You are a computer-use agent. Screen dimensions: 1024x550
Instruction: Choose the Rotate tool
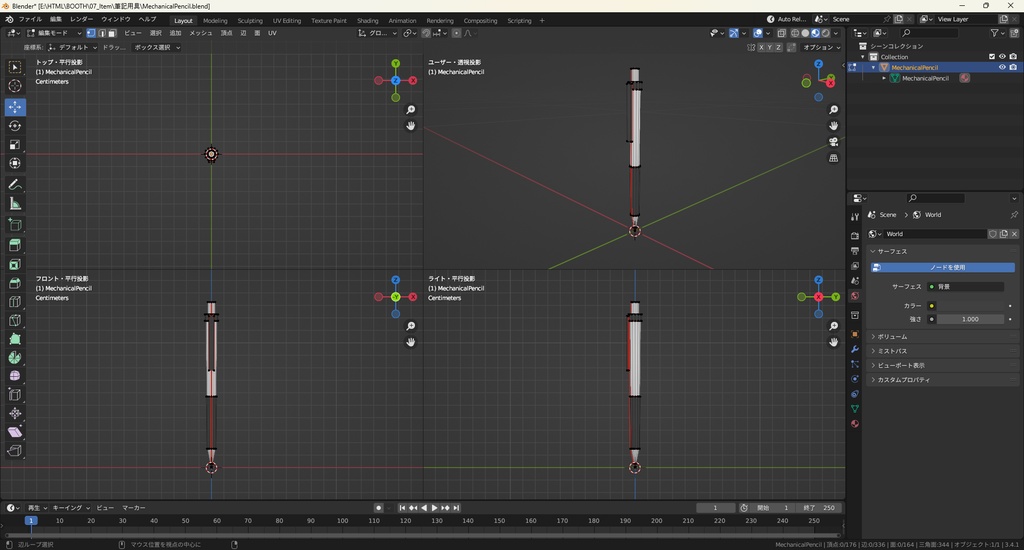pyautogui.click(x=14, y=126)
